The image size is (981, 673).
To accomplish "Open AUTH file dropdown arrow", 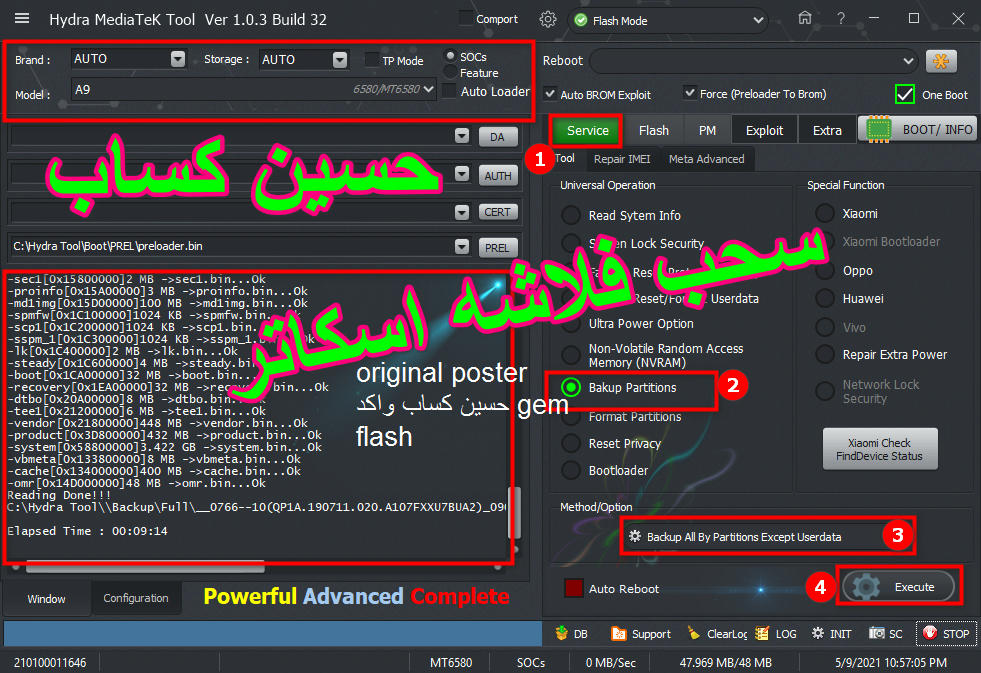I will [462, 174].
